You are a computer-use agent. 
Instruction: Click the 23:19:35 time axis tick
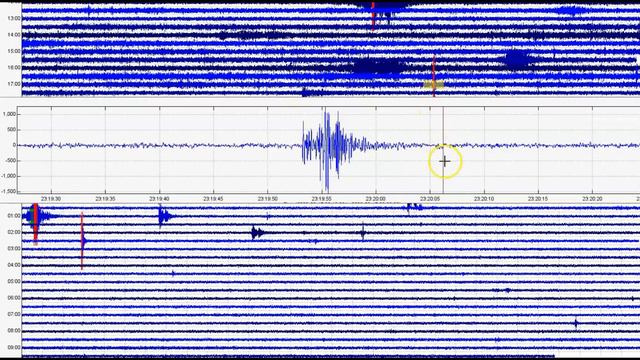click(x=105, y=199)
